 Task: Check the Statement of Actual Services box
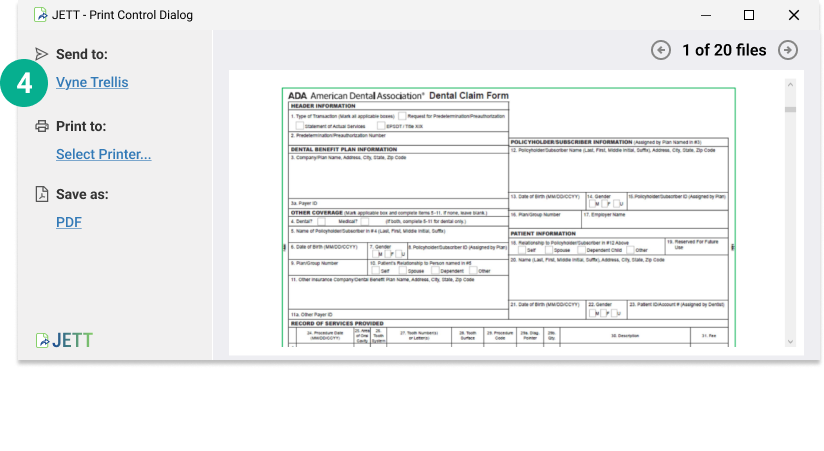[298, 126]
